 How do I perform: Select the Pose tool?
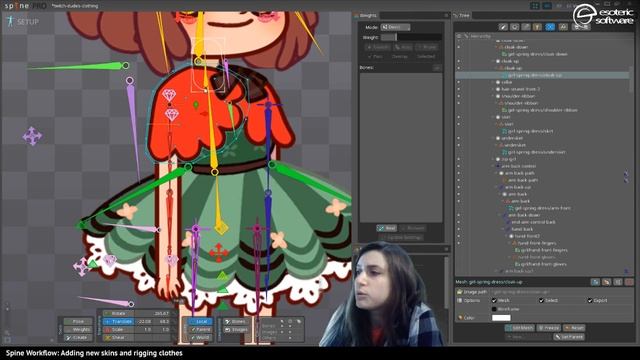[x=78, y=322]
